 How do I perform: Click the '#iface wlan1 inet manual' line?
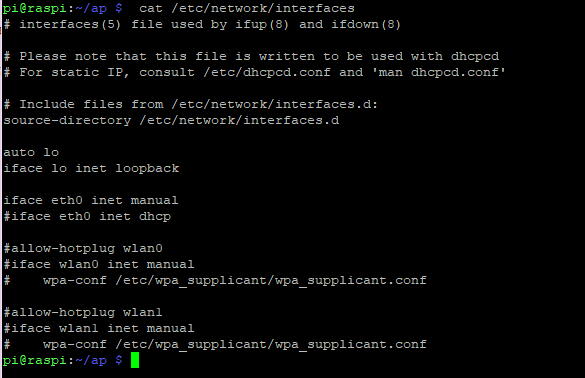point(98,328)
